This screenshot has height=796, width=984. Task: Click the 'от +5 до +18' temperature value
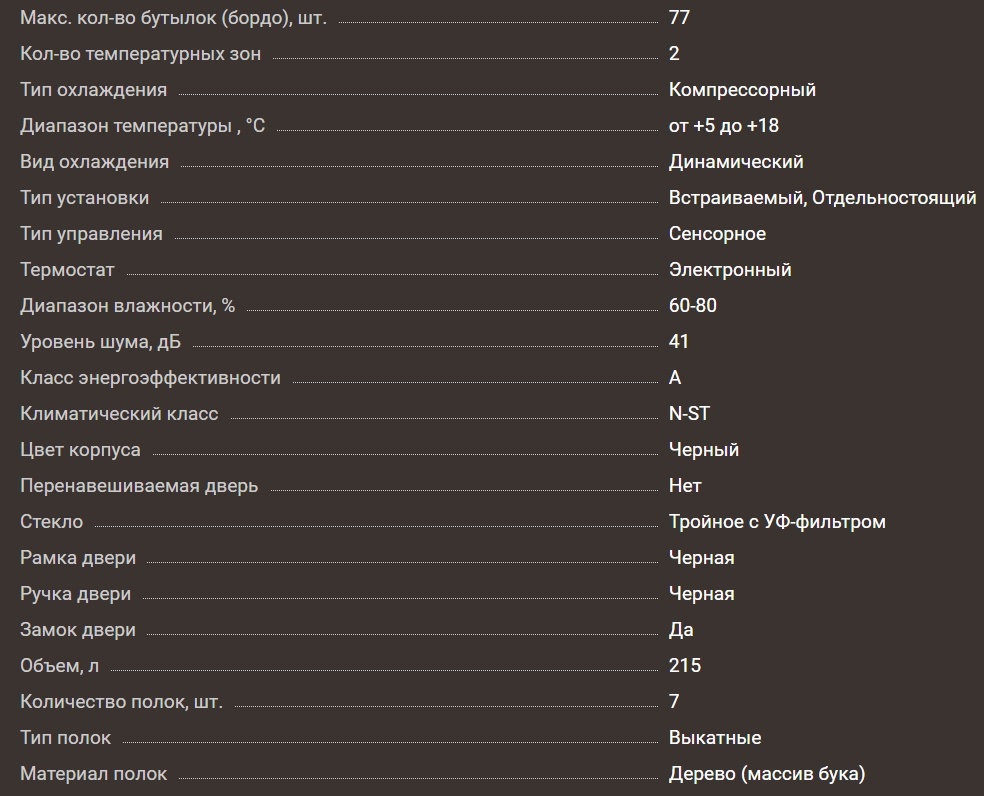click(724, 126)
